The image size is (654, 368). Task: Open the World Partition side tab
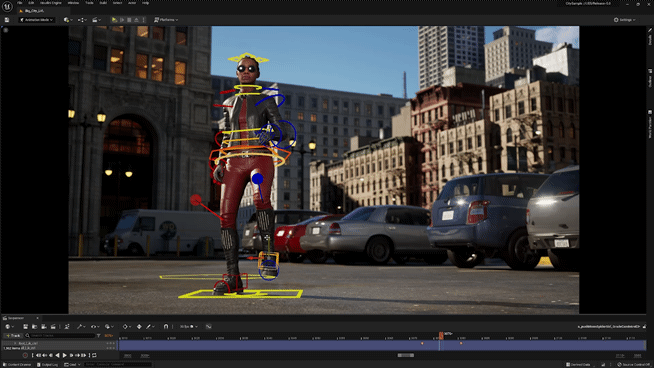pos(650,124)
